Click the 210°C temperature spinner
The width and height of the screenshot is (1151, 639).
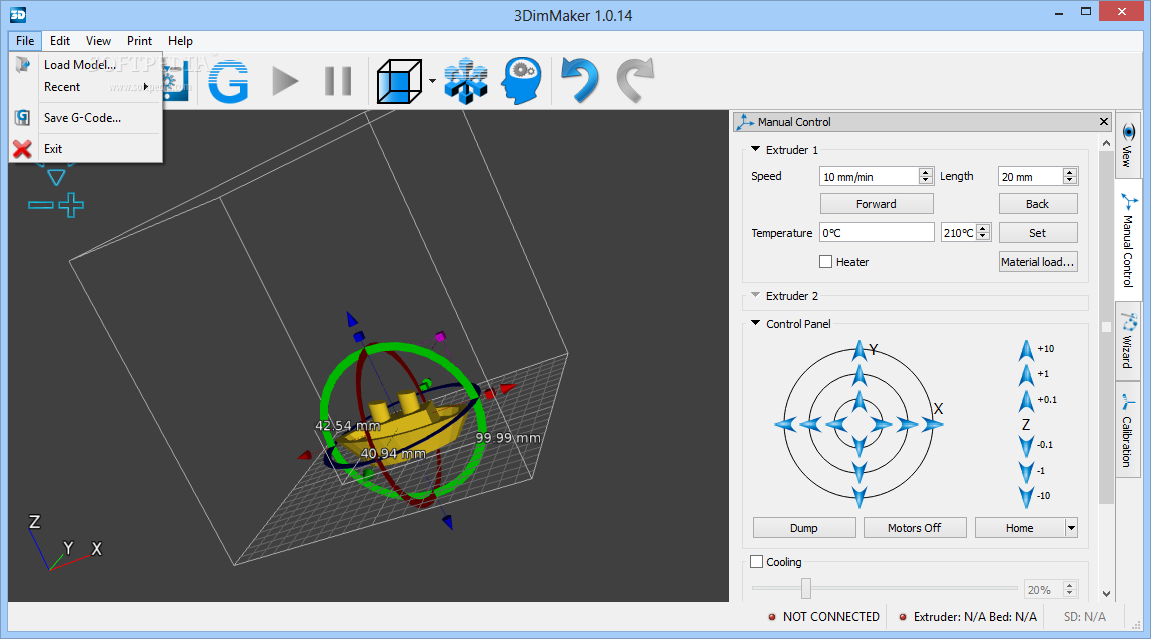point(984,233)
